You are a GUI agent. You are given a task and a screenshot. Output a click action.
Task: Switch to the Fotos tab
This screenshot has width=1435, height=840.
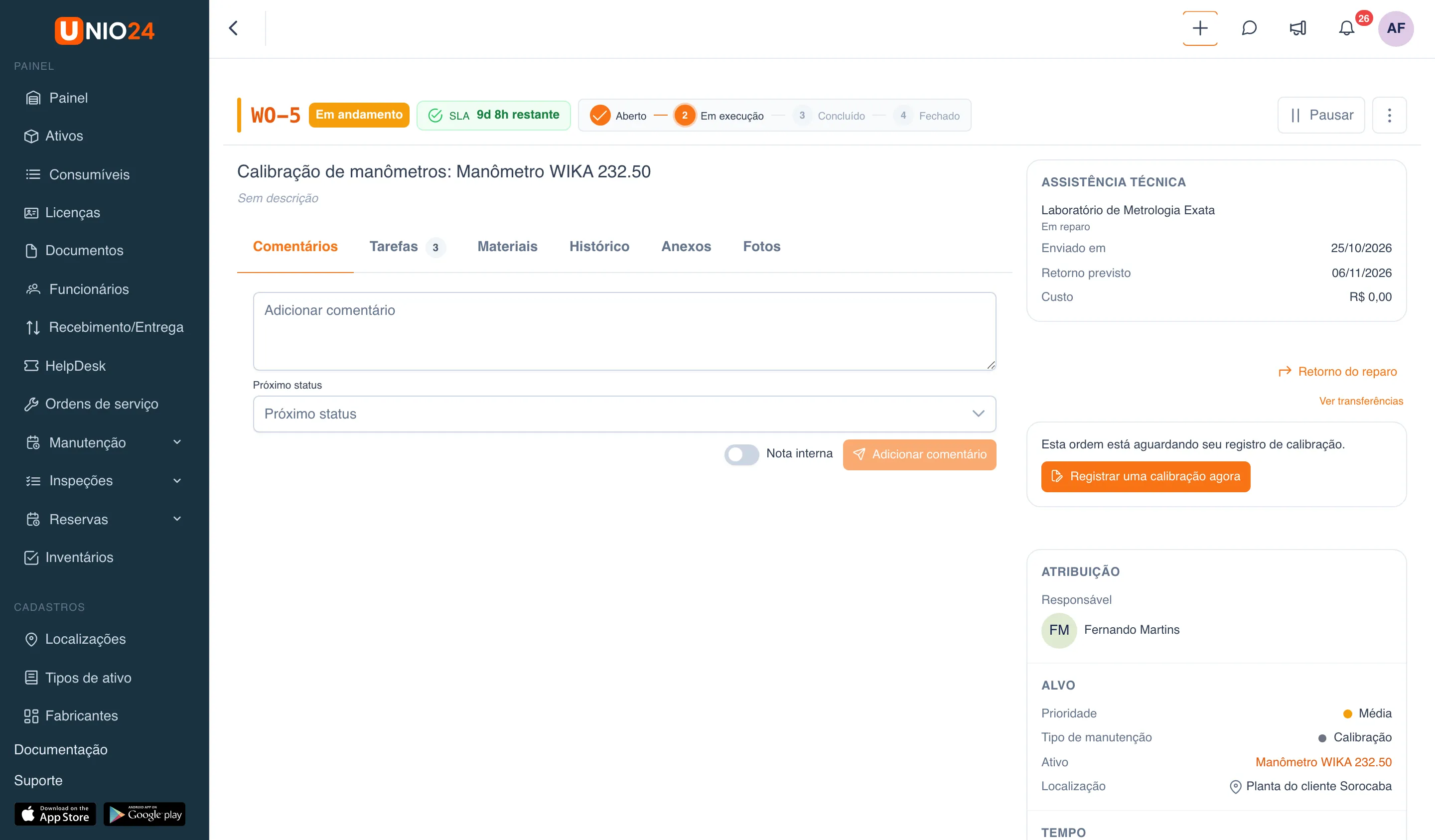[x=761, y=247]
